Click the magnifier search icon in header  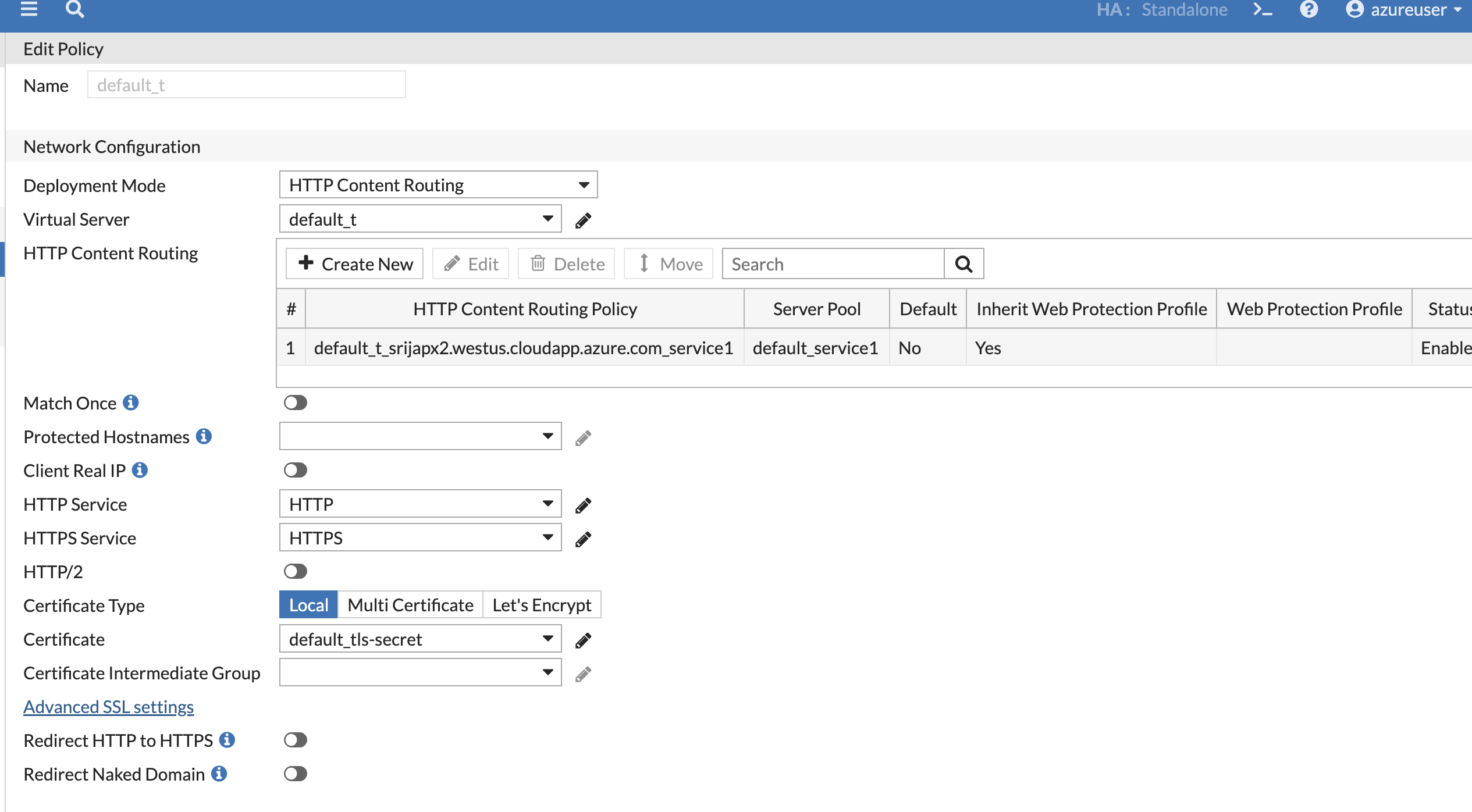pyautogui.click(x=74, y=9)
